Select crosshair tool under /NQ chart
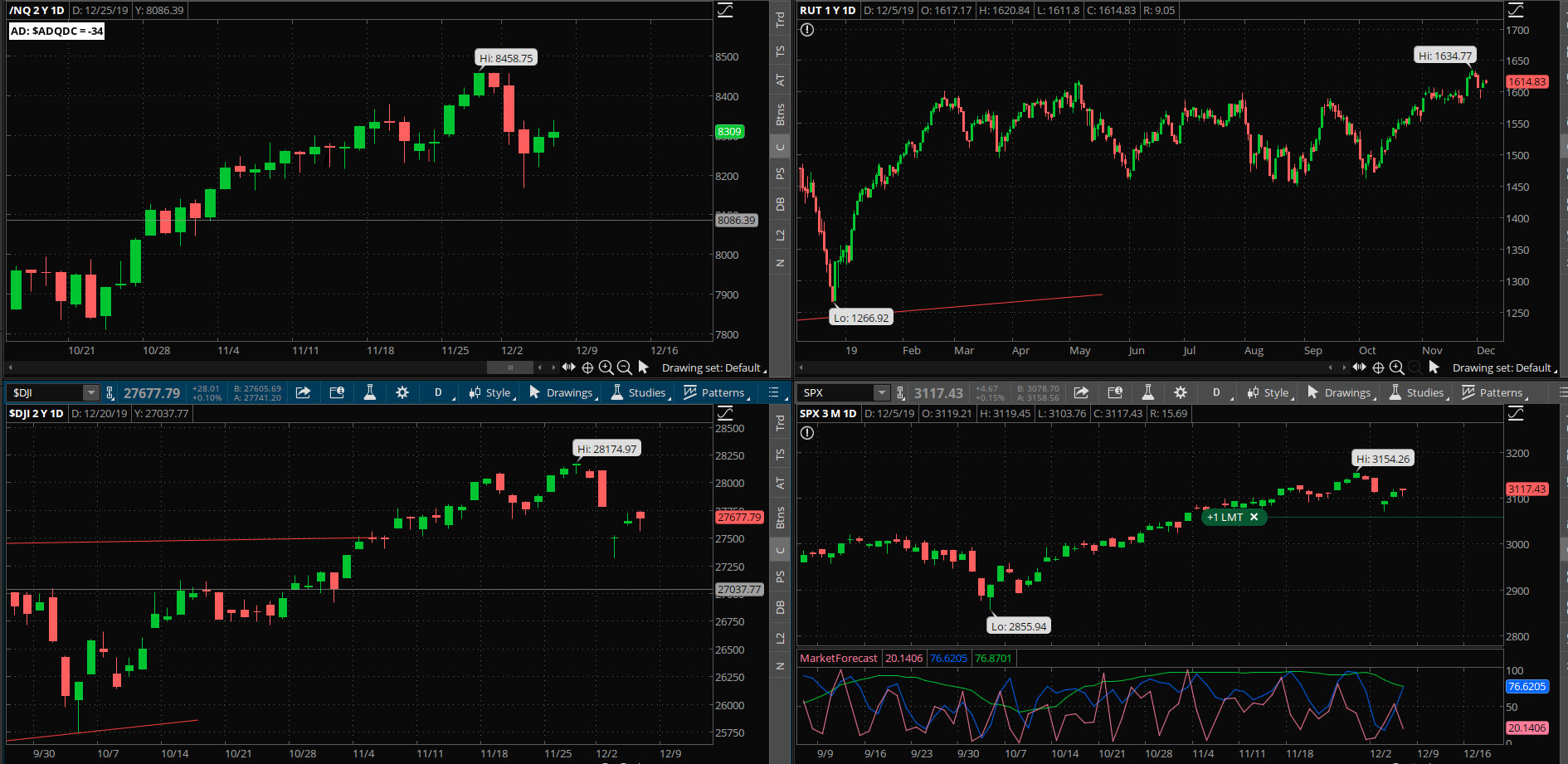1568x764 pixels. point(587,367)
